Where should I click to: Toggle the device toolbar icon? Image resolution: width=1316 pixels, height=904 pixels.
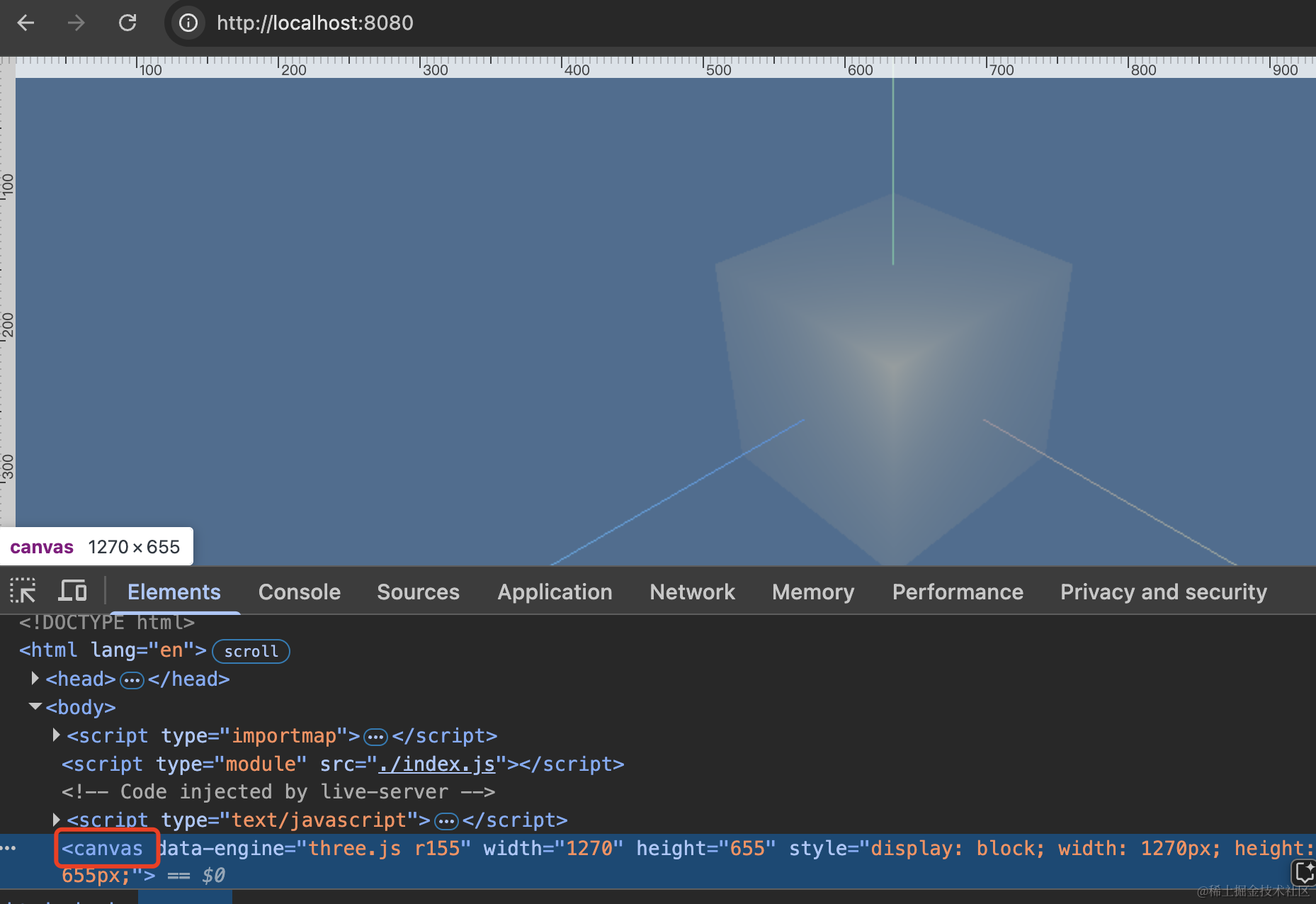[72, 591]
